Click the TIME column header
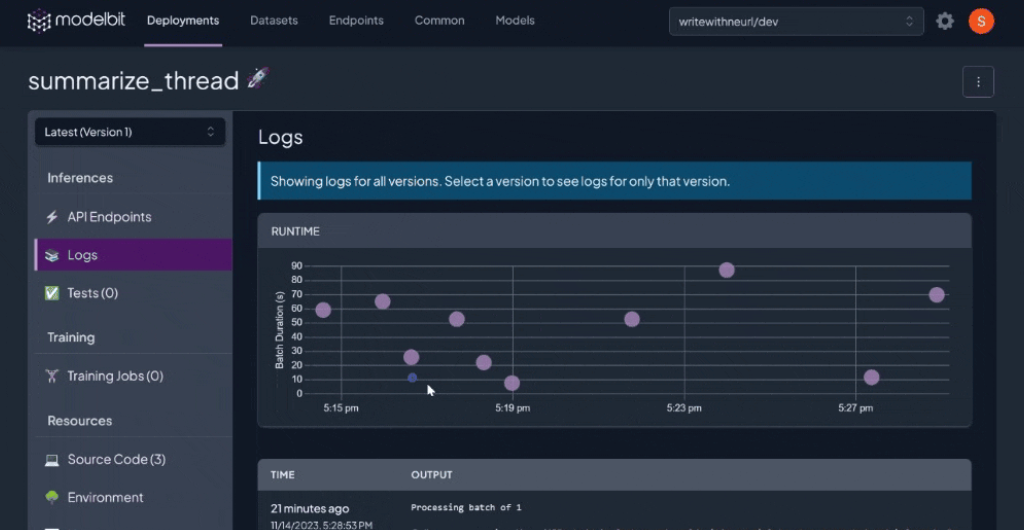Screen dimensions: 1024x530 283,475
